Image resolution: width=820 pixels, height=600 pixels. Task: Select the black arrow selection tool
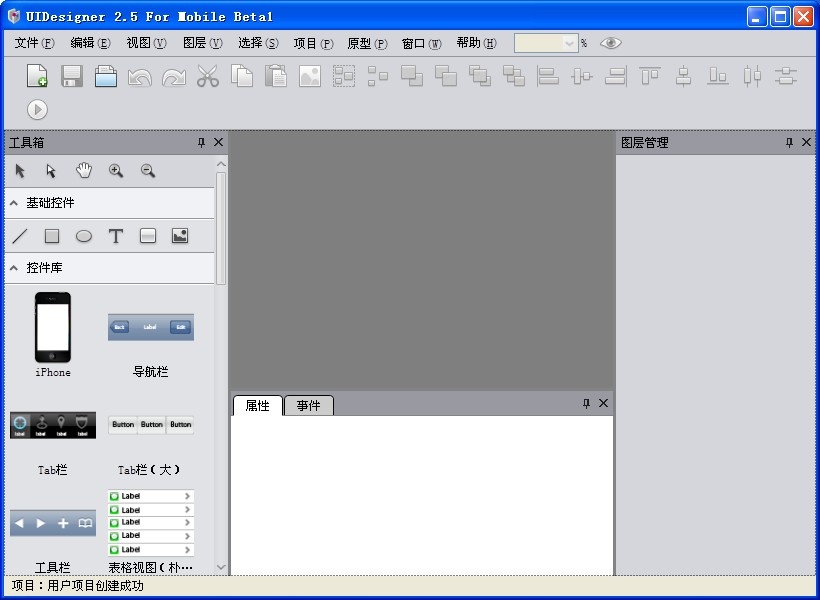click(20, 171)
